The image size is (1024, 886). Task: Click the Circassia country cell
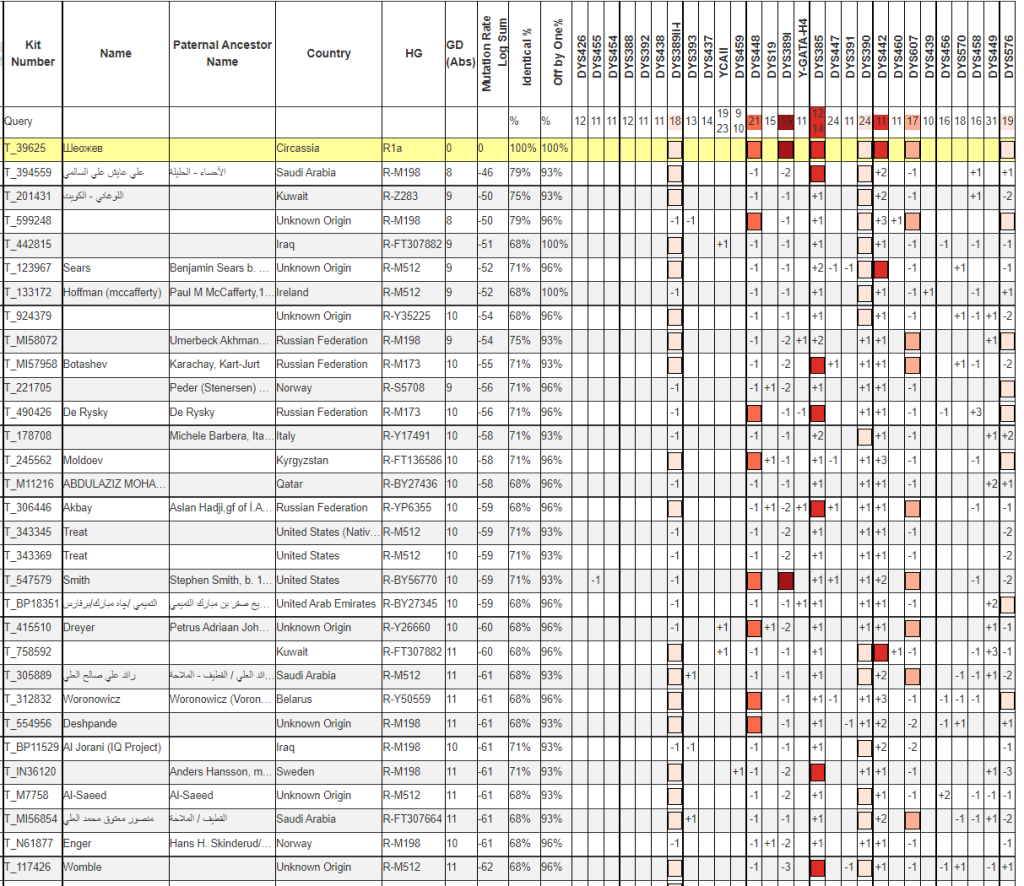click(x=298, y=148)
